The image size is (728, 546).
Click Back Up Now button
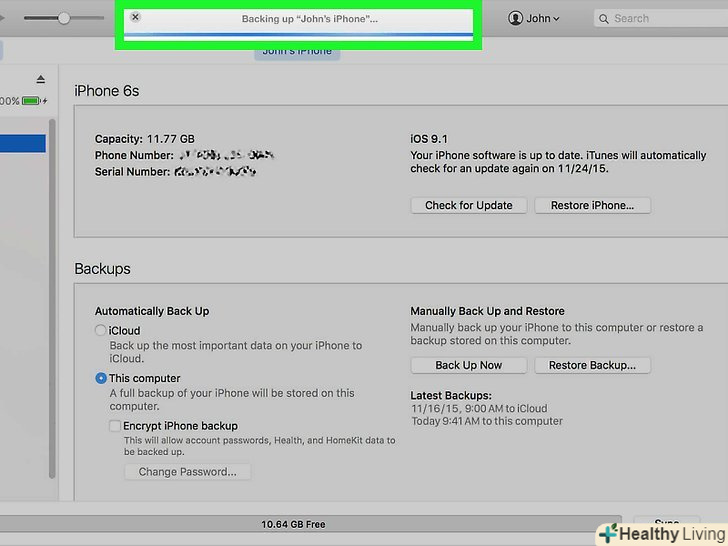click(468, 365)
